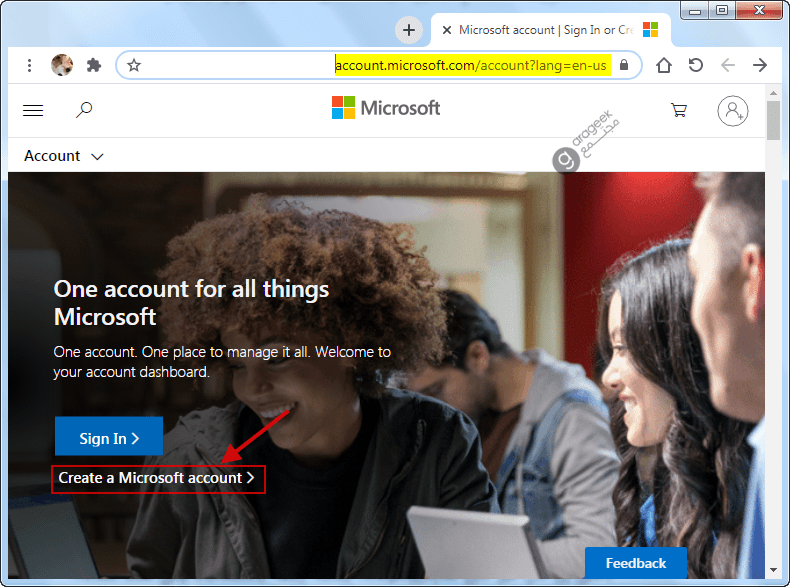Click Create a Microsoft account link
790x587 pixels.
click(158, 479)
